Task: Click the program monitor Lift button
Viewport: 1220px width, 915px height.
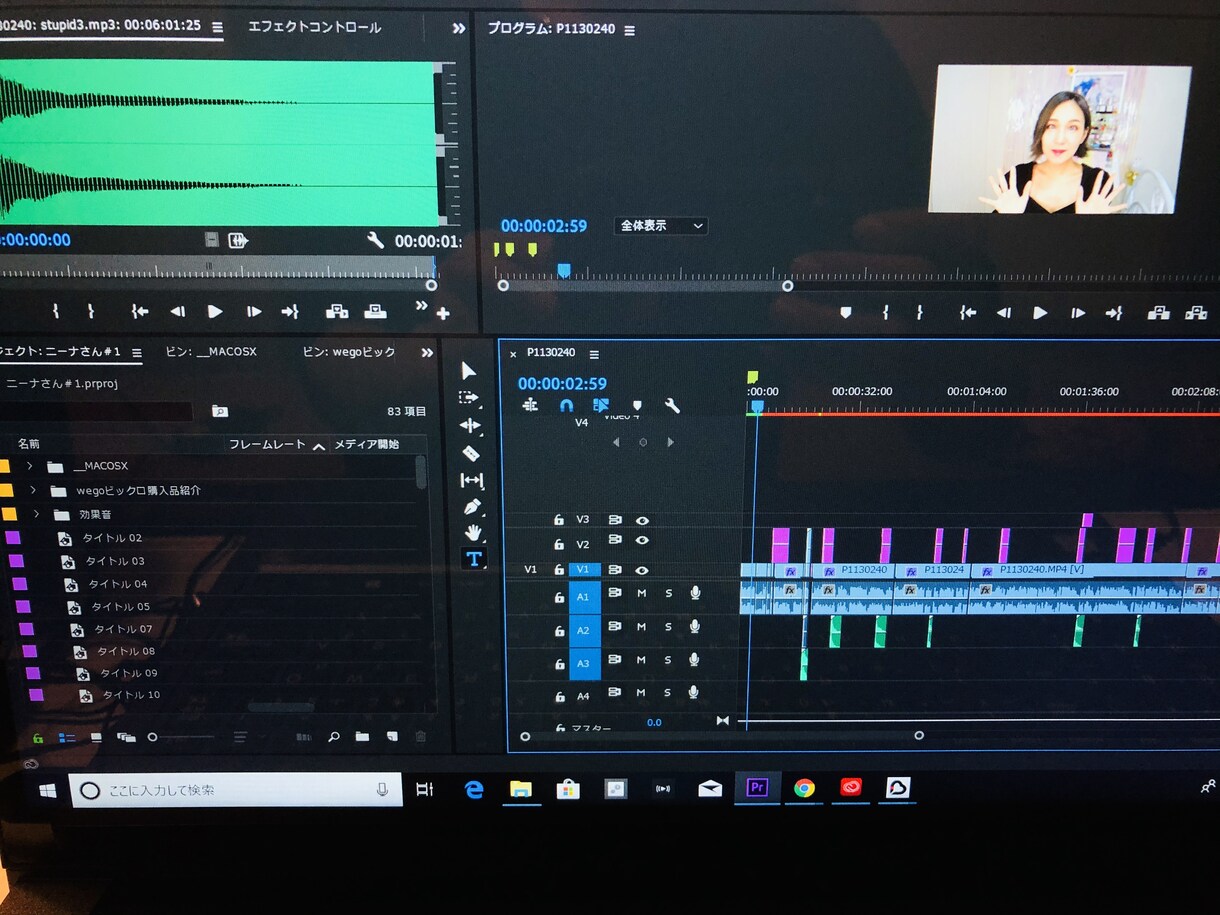Action: (1158, 313)
